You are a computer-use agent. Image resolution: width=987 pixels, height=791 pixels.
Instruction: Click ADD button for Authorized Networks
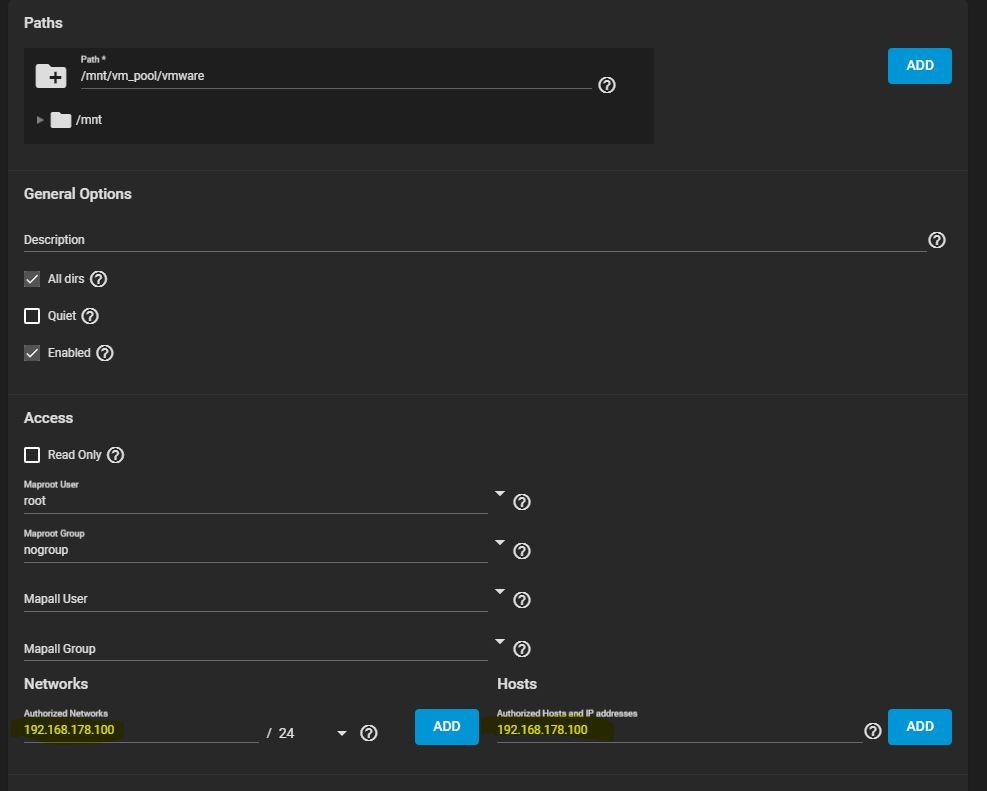[446, 727]
